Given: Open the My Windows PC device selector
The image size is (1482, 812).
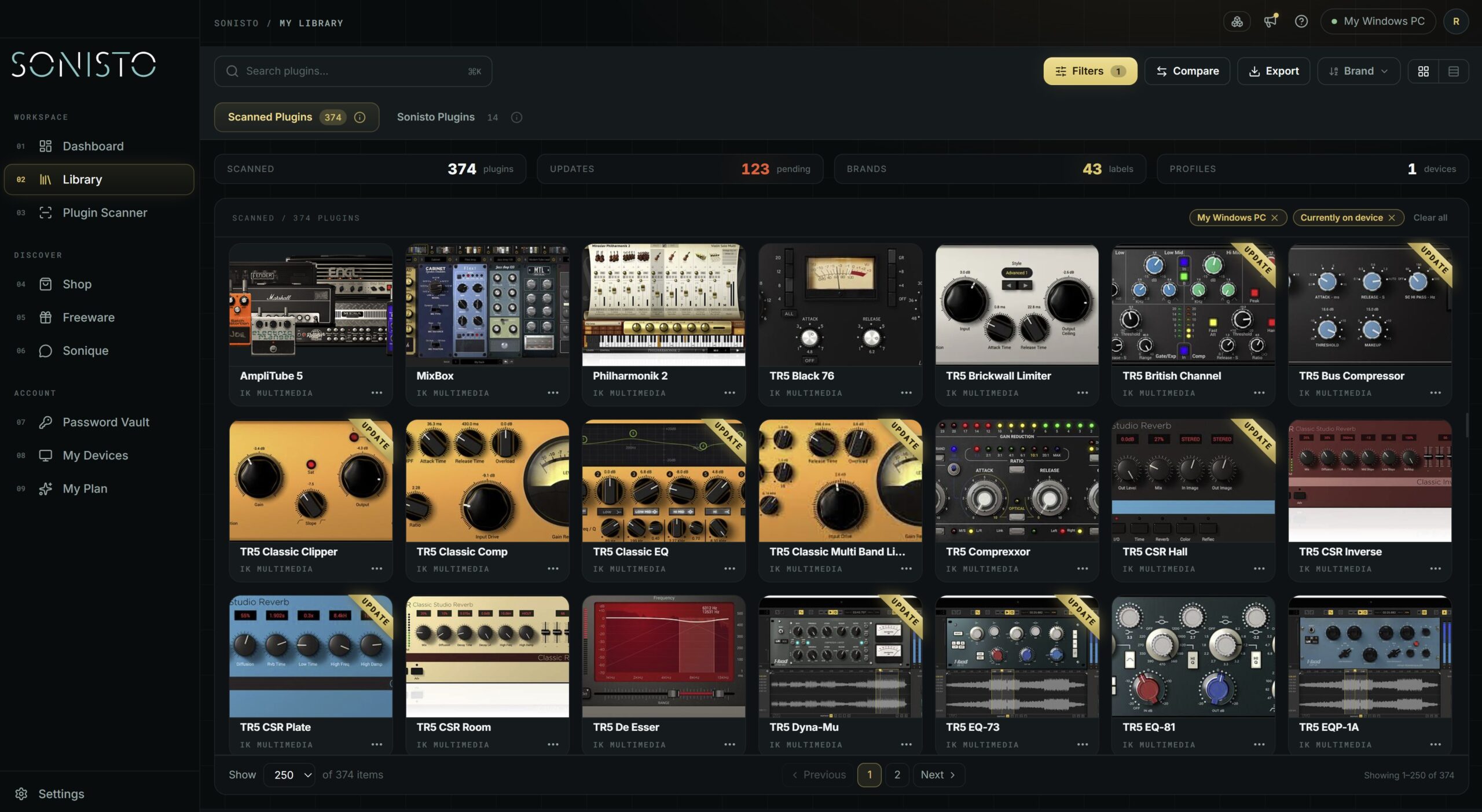Looking at the screenshot, I should point(1378,21).
